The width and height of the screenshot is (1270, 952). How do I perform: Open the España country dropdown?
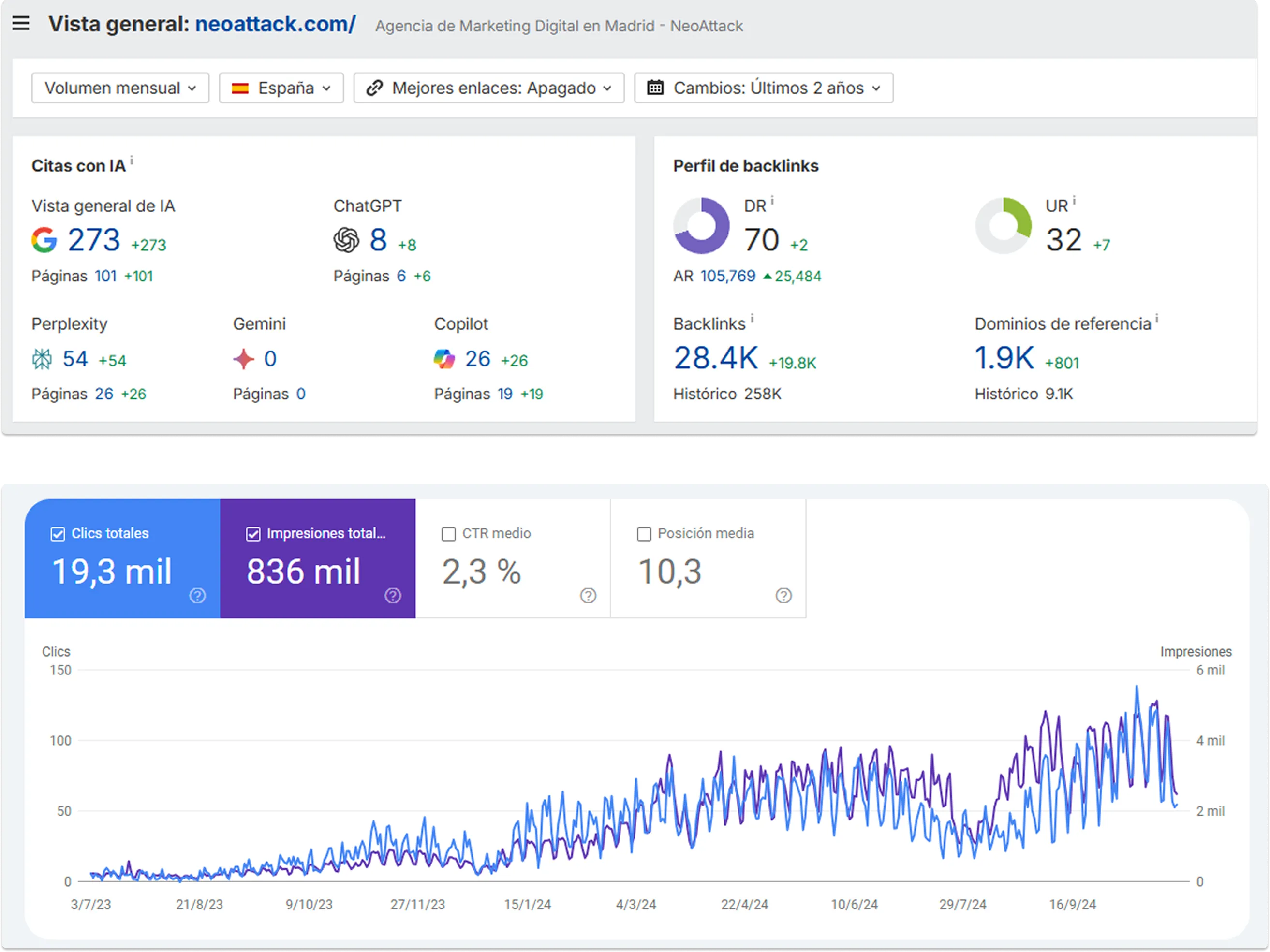pos(281,88)
